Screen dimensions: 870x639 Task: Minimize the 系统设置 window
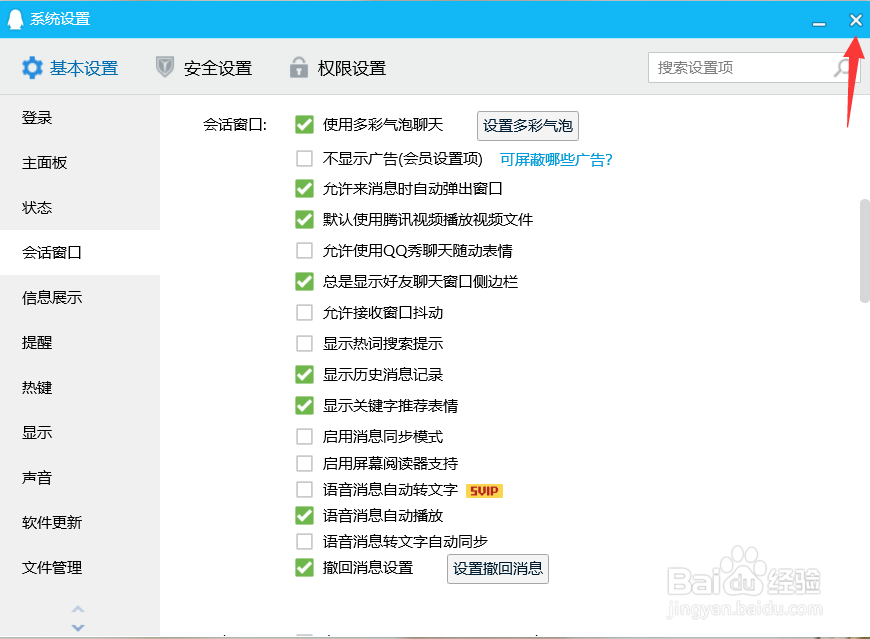(819, 23)
